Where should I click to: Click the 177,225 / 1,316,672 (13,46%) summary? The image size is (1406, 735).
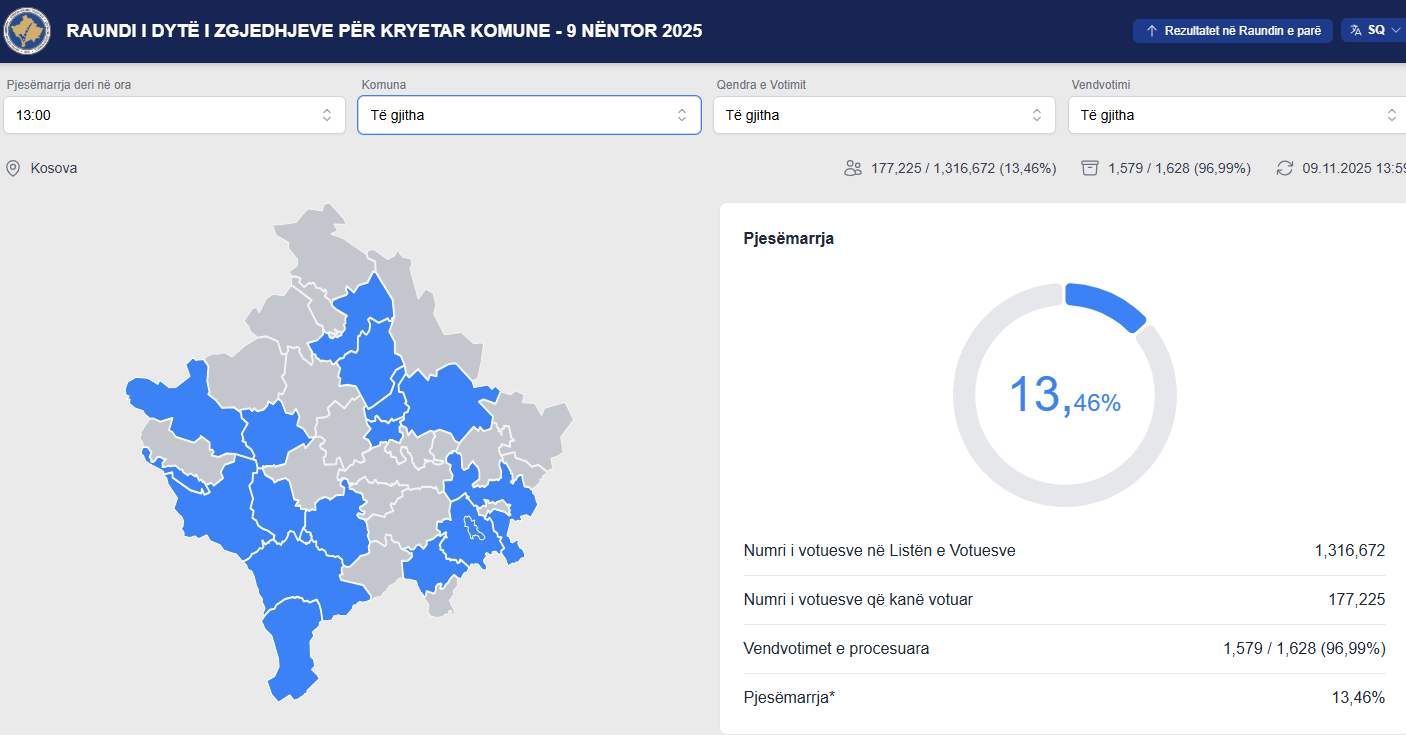tap(963, 168)
